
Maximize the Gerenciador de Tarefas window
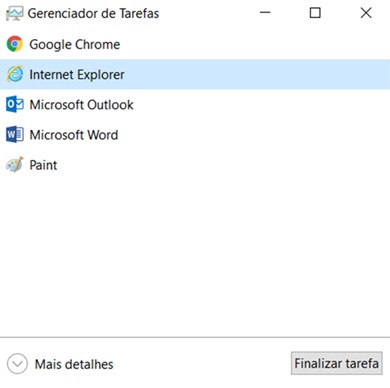pyautogui.click(x=315, y=13)
